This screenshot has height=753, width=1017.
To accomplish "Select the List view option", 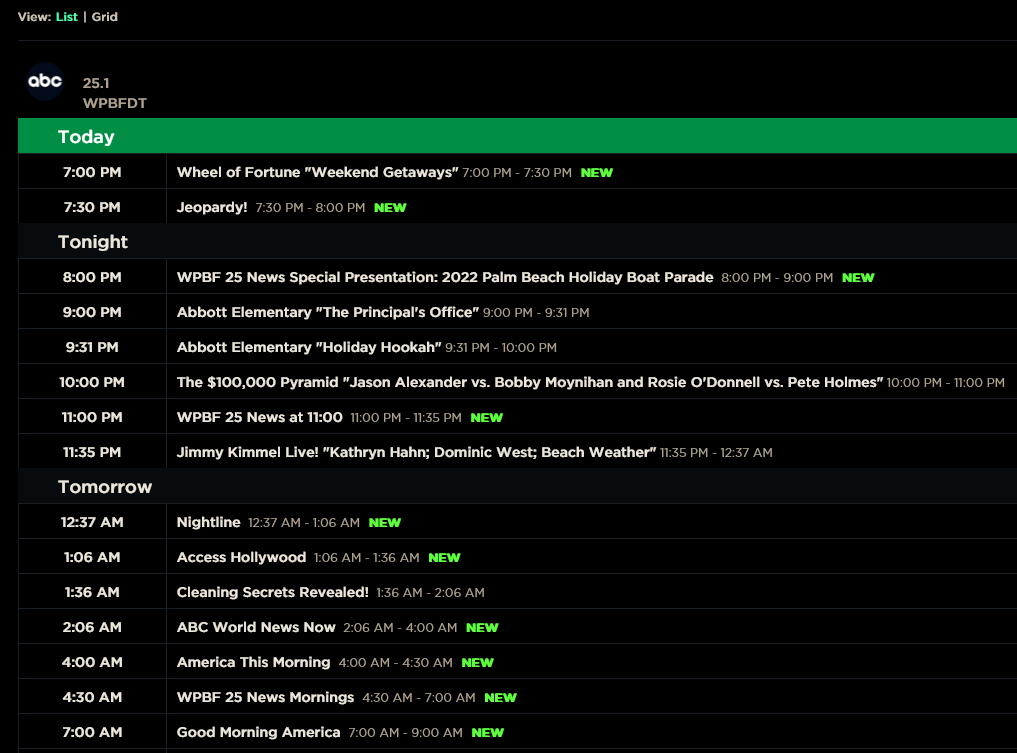I will click(67, 17).
